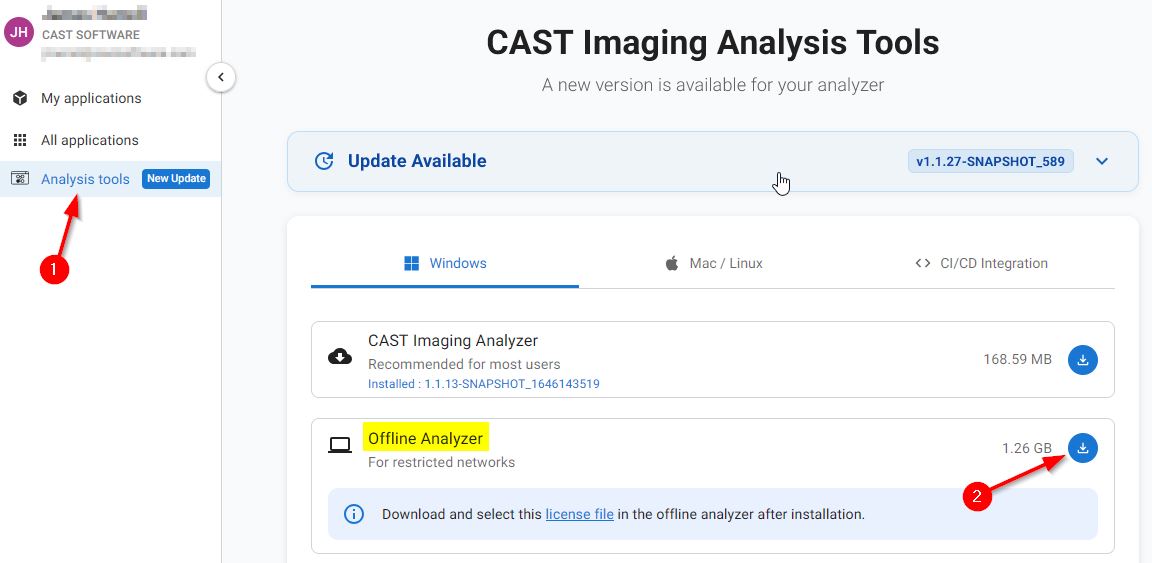
Task: Open the license file link
Action: click(x=579, y=514)
